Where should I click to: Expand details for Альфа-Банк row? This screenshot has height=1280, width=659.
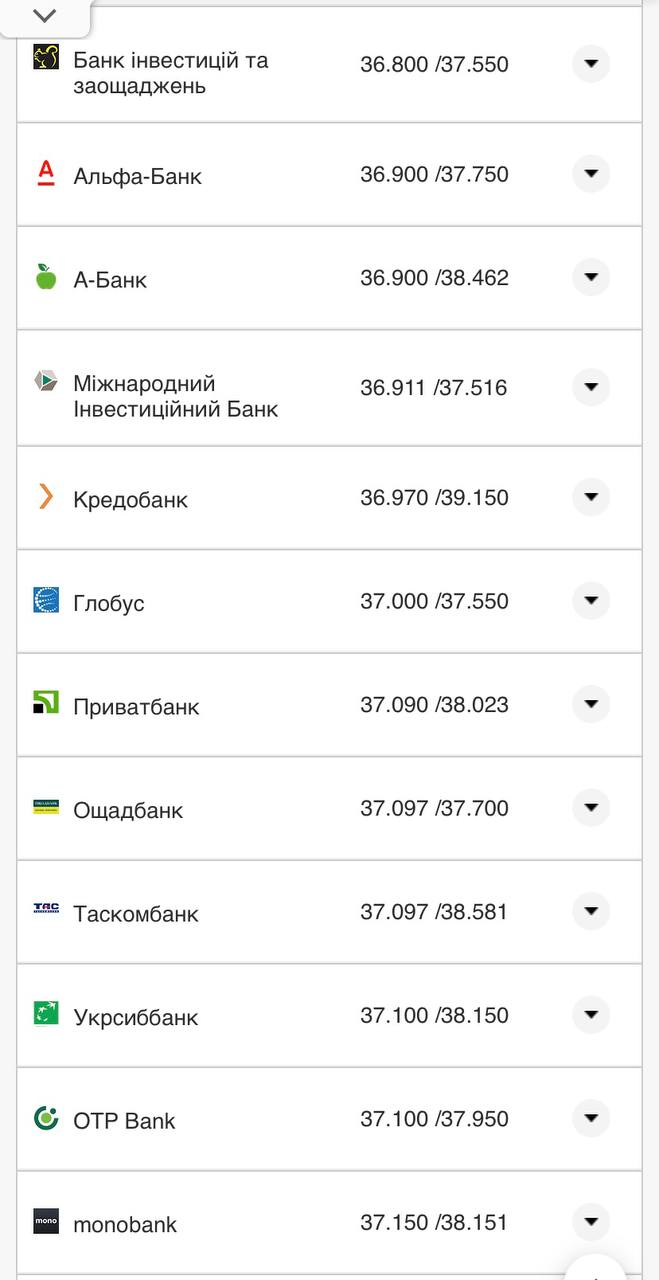[x=591, y=172]
